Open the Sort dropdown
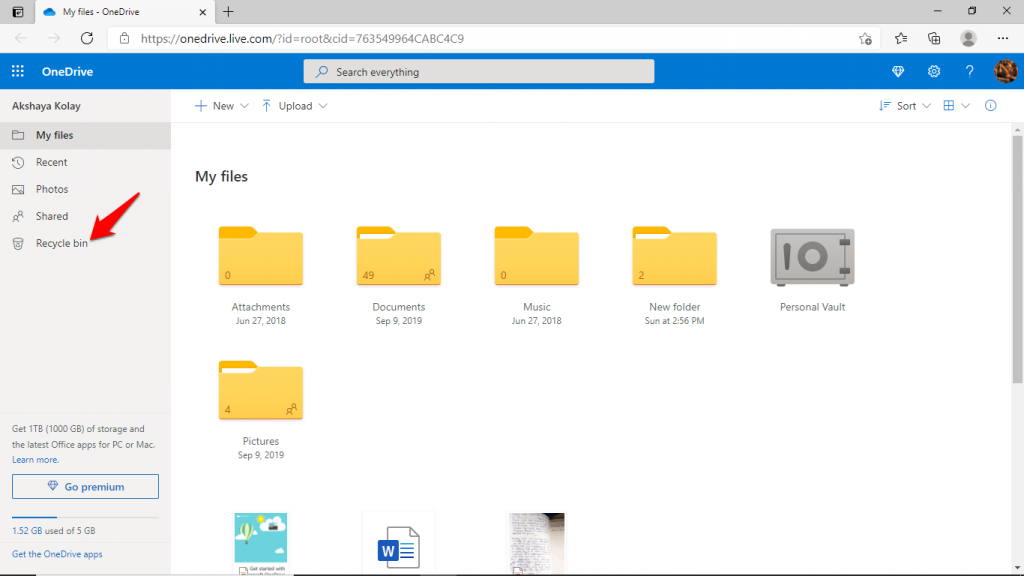The height and width of the screenshot is (576, 1024). pyautogui.click(x=903, y=105)
